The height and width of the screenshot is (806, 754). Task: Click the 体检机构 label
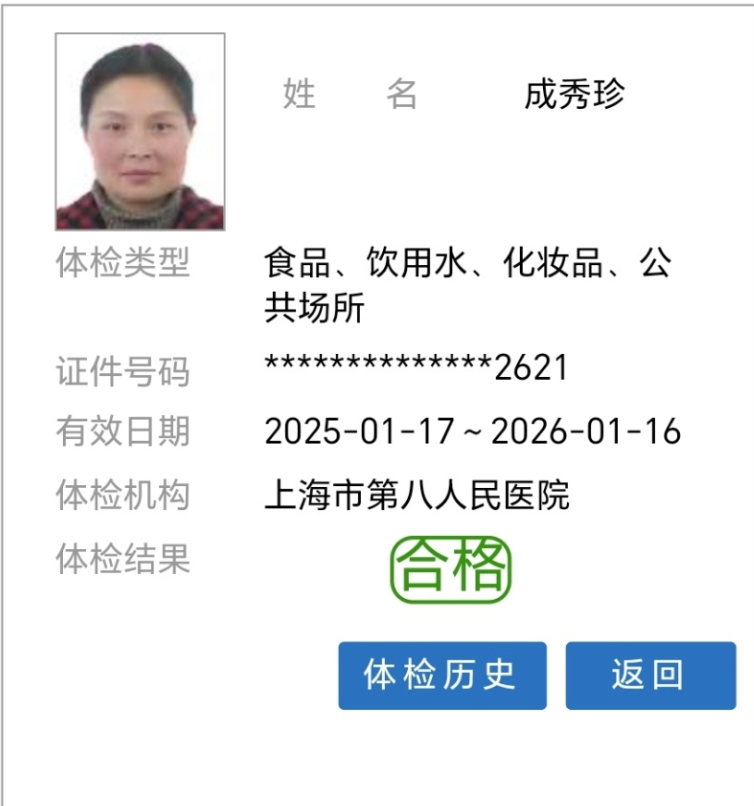(x=123, y=494)
